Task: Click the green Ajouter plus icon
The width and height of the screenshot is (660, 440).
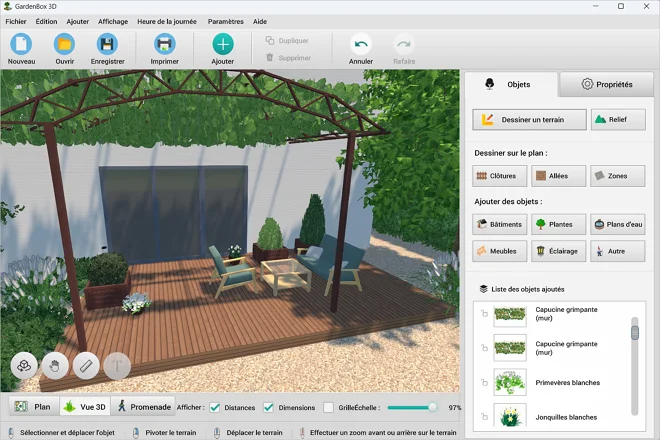Action: (x=223, y=44)
